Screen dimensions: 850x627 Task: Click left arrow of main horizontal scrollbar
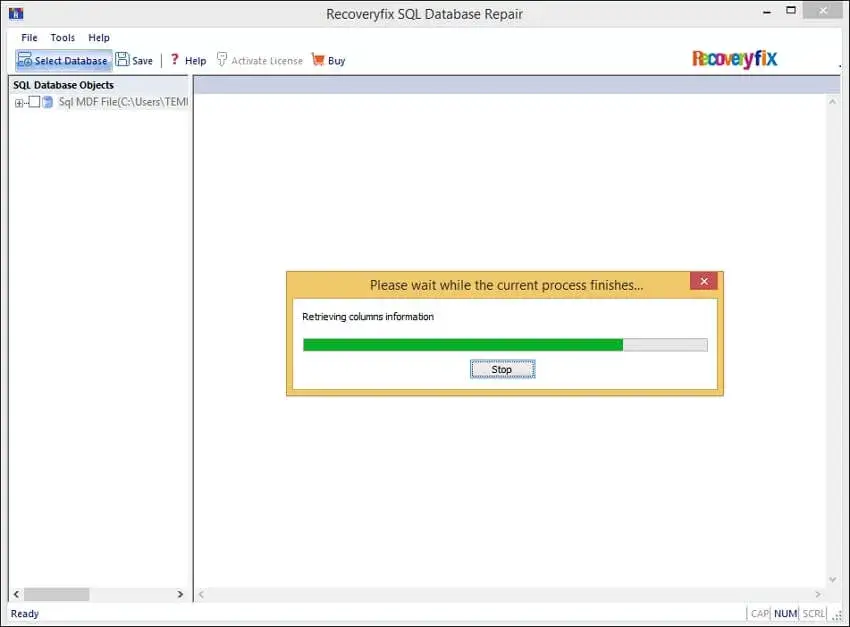point(201,594)
